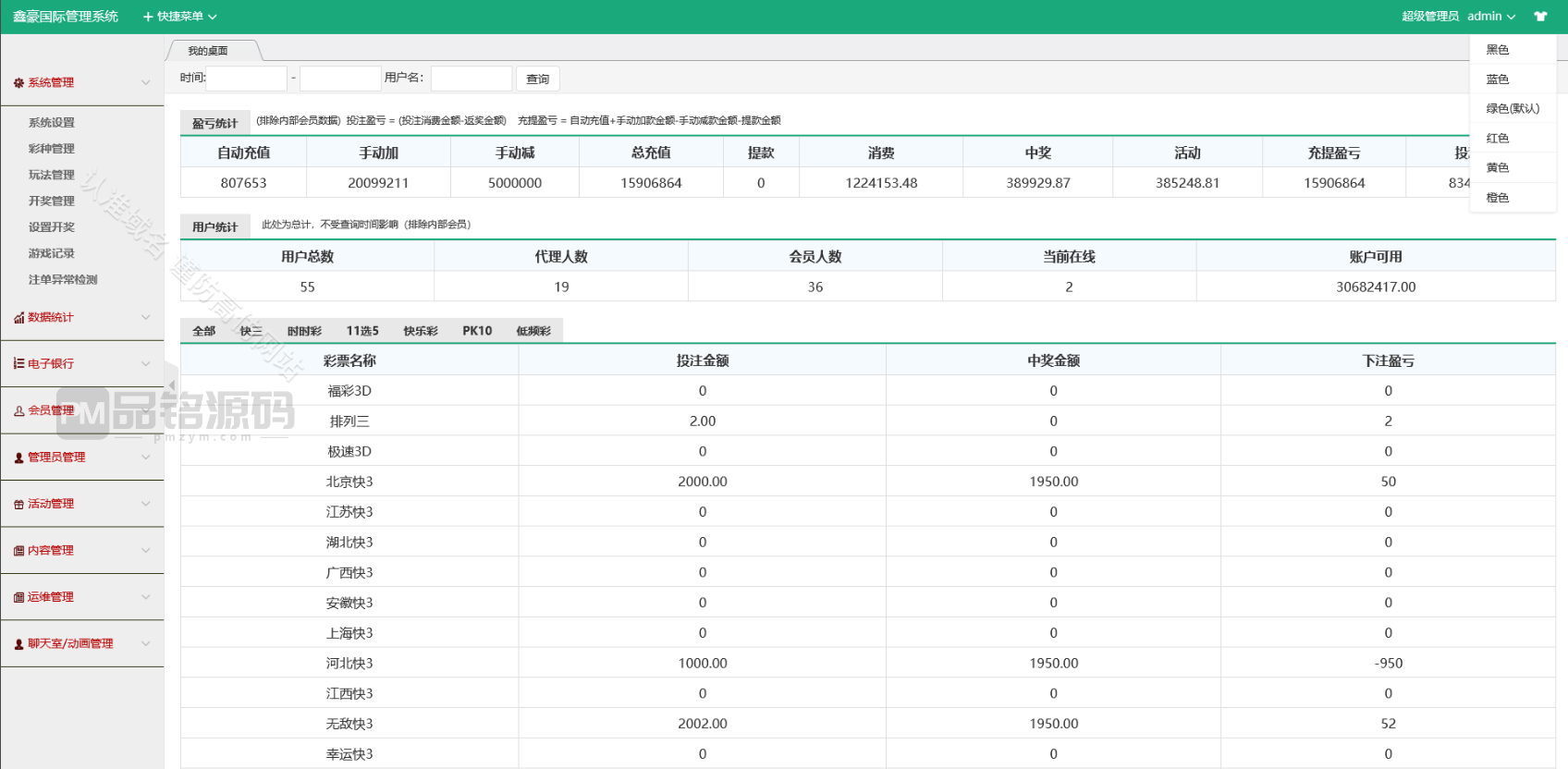Collapse the sidebar with the arrow handle

pos(171,384)
